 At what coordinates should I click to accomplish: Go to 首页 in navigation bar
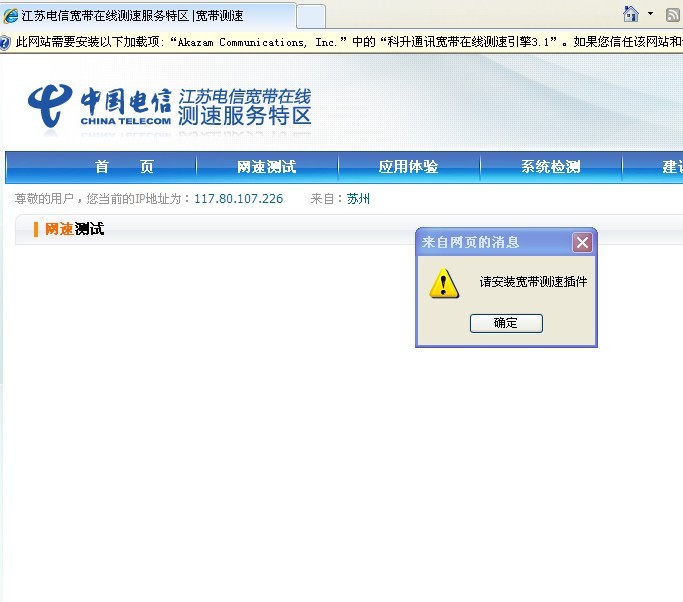coord(124,167)
